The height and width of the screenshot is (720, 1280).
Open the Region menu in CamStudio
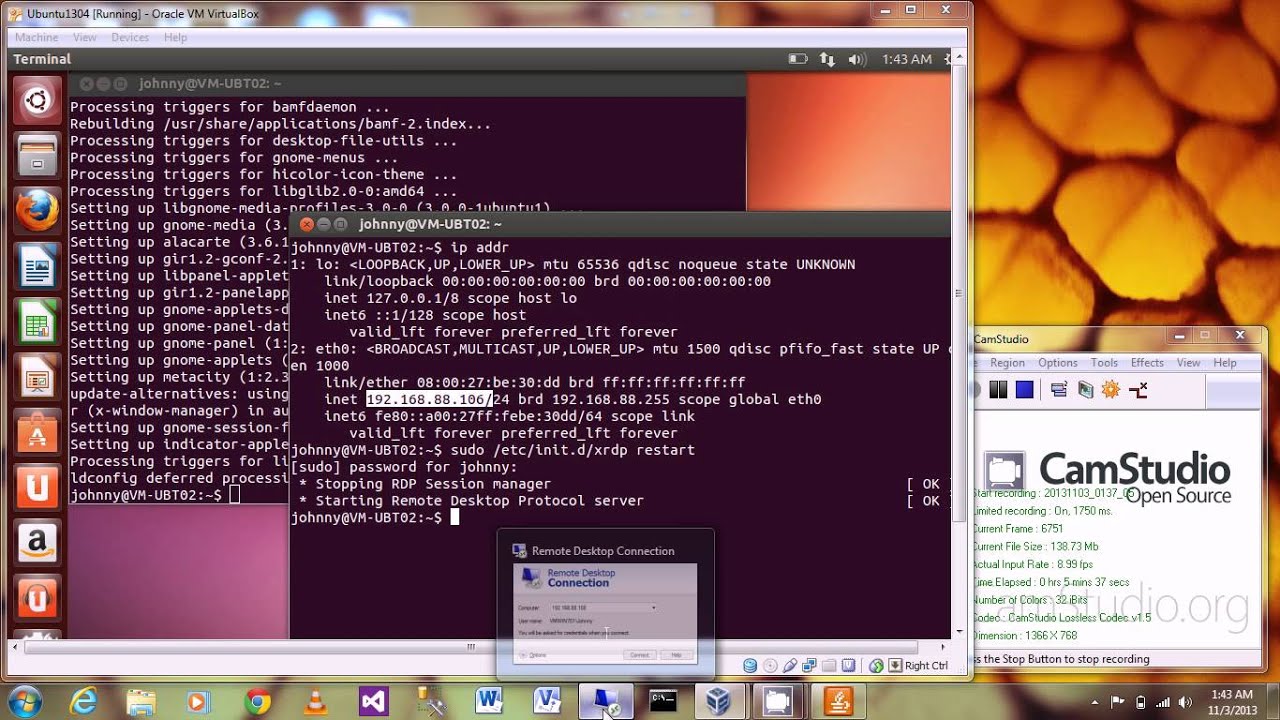click(1007, 363)
